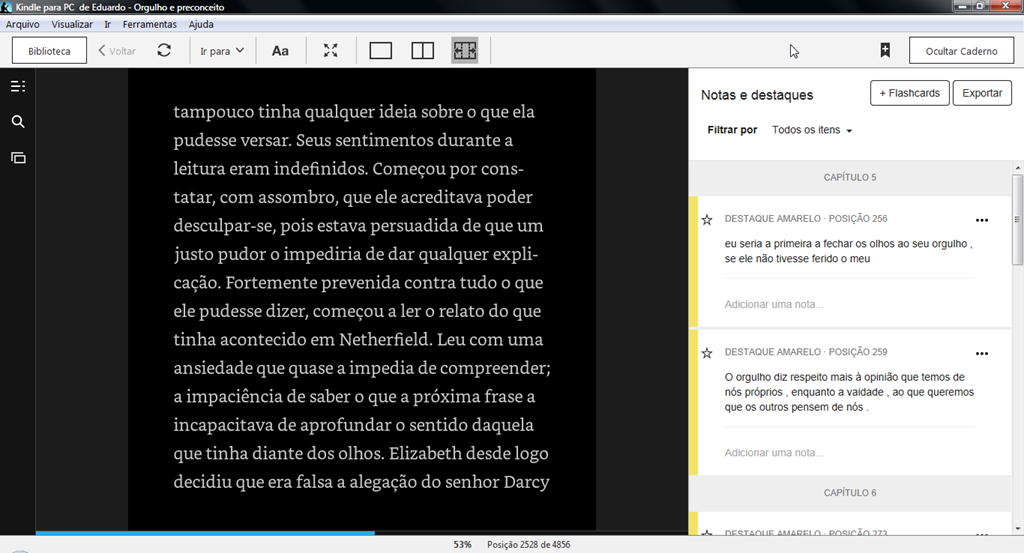Open the Ir para dropdown
This screenshot has width=1024, height=553.
pos(222,51)
